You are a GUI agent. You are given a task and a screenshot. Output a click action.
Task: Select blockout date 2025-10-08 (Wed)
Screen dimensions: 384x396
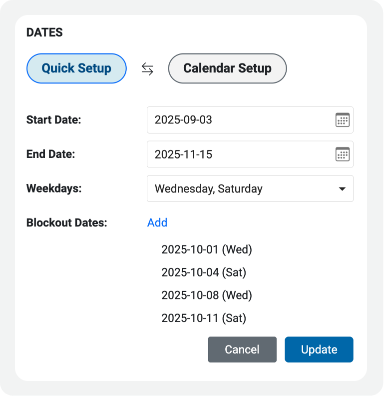207,295
